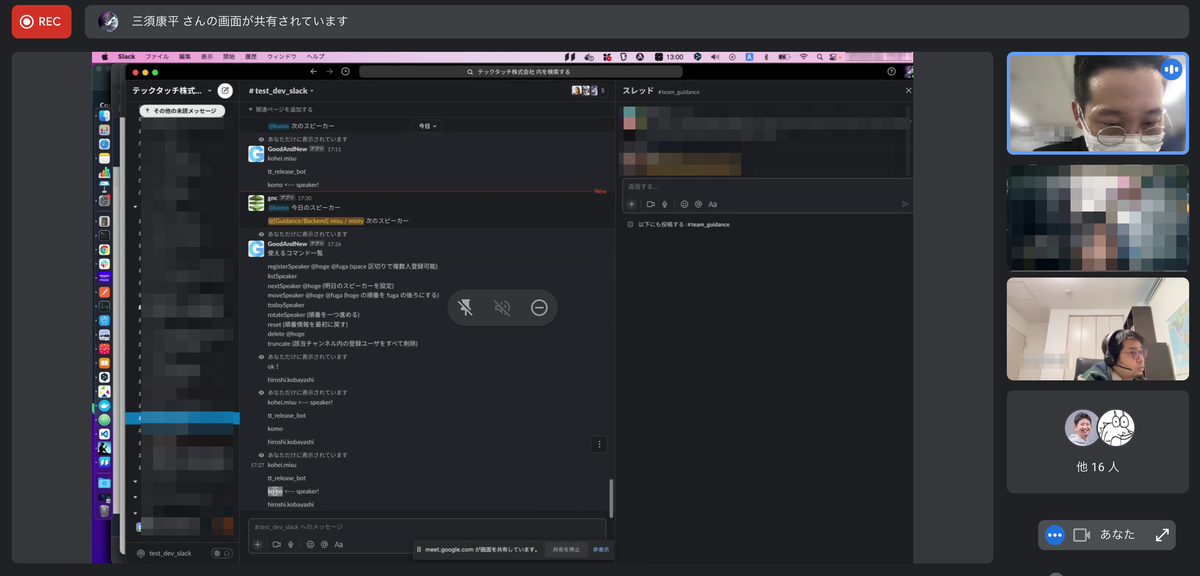This screenshot has height=576, width=1200.
Task: Click 関連ページを追加する link
Action: pyautogui.click(x=280, y=109)
